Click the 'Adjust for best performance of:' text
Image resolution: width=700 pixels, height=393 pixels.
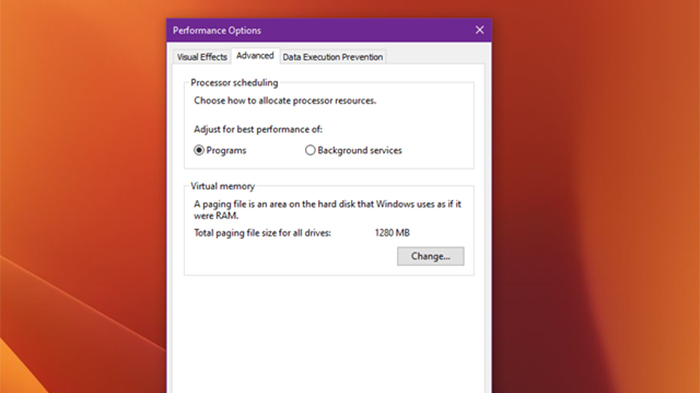pos(258,129)
